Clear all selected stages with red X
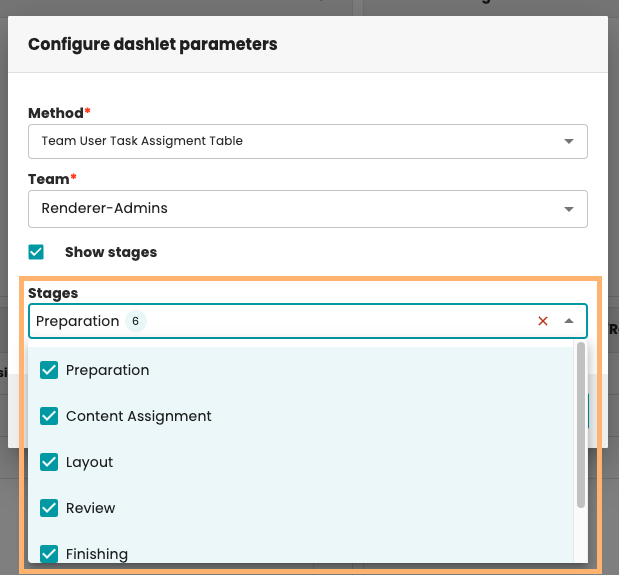 coord(543,321)
